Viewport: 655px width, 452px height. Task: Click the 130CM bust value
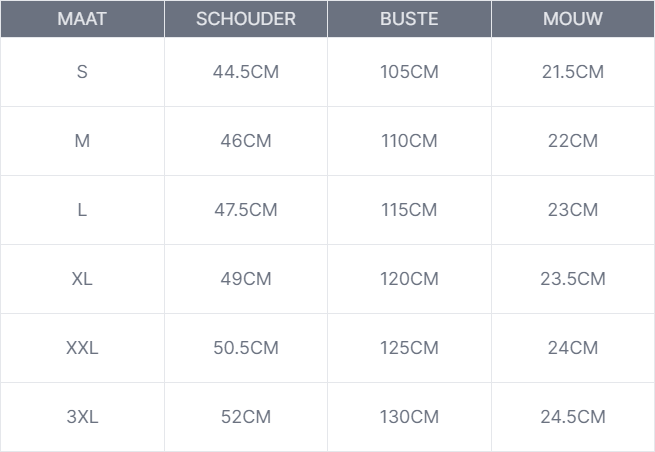[409, 417]
